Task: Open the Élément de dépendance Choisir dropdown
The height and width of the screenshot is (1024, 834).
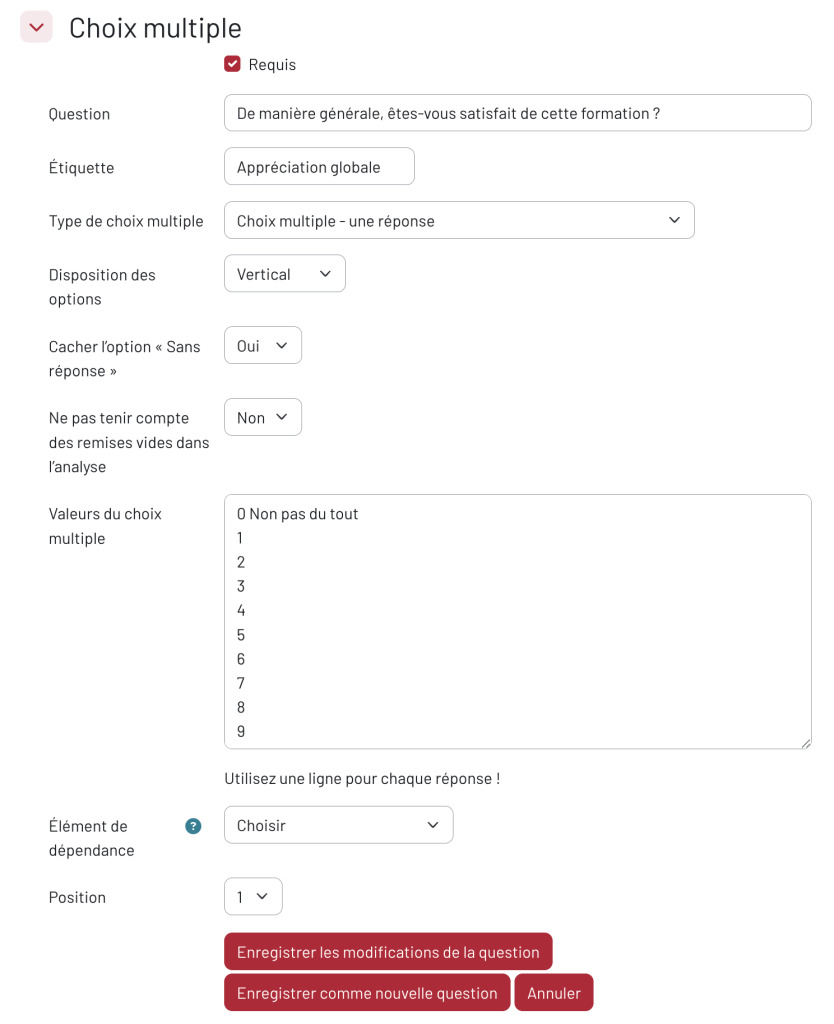Action: [x=338, y=825]
